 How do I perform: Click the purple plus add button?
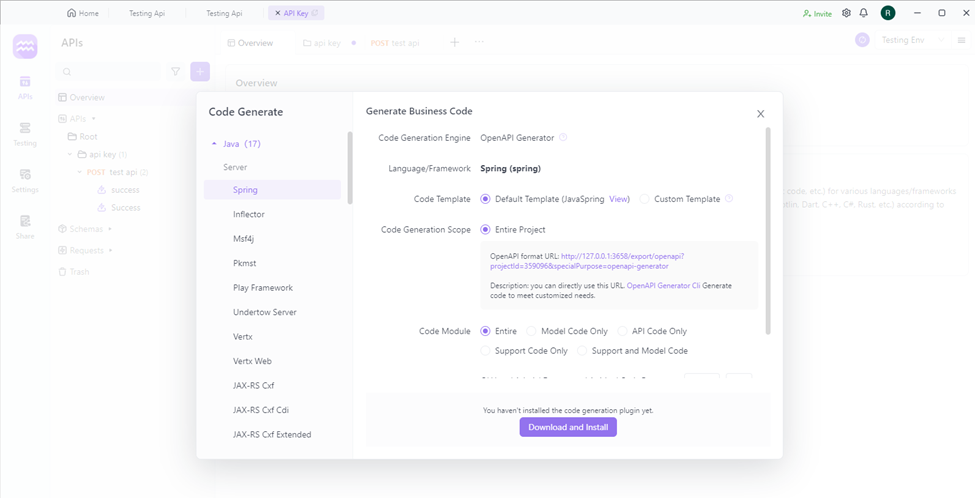200,72
